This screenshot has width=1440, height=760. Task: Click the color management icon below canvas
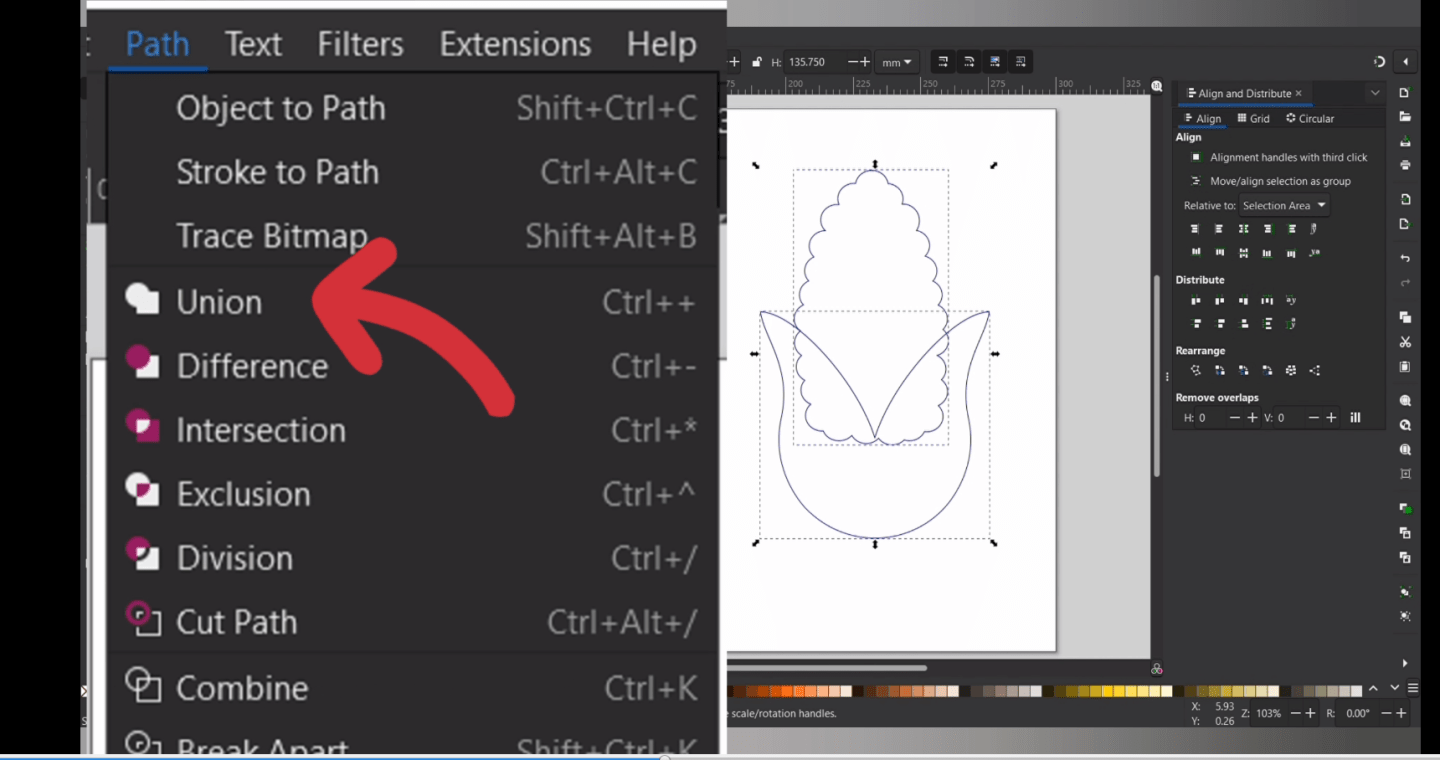pyautogui.click(x=1157, y=669)
